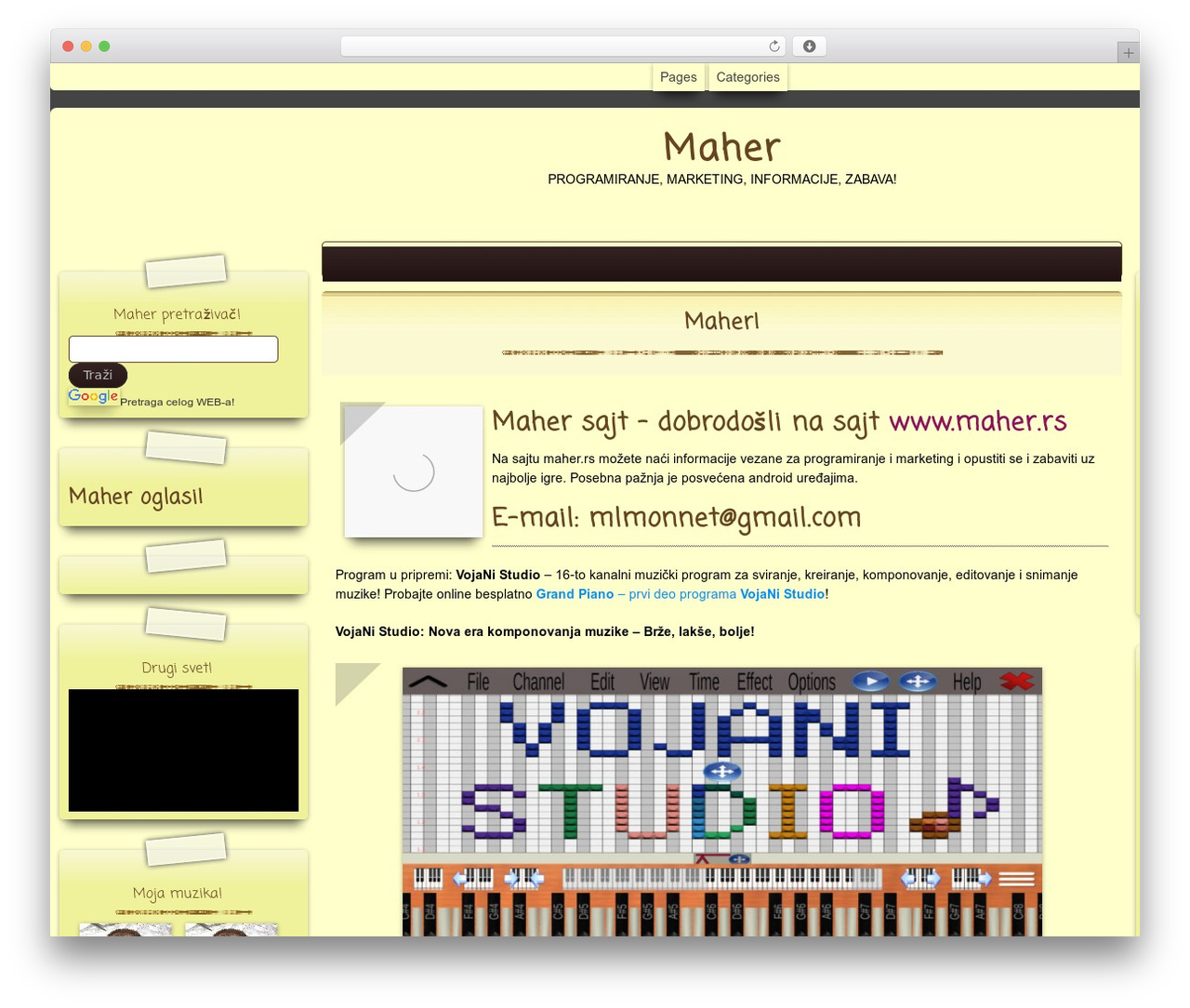Click View in the VojaNi Studio screenshot
This screenshot has width=1190, height=1008.
tap(654, 683)
